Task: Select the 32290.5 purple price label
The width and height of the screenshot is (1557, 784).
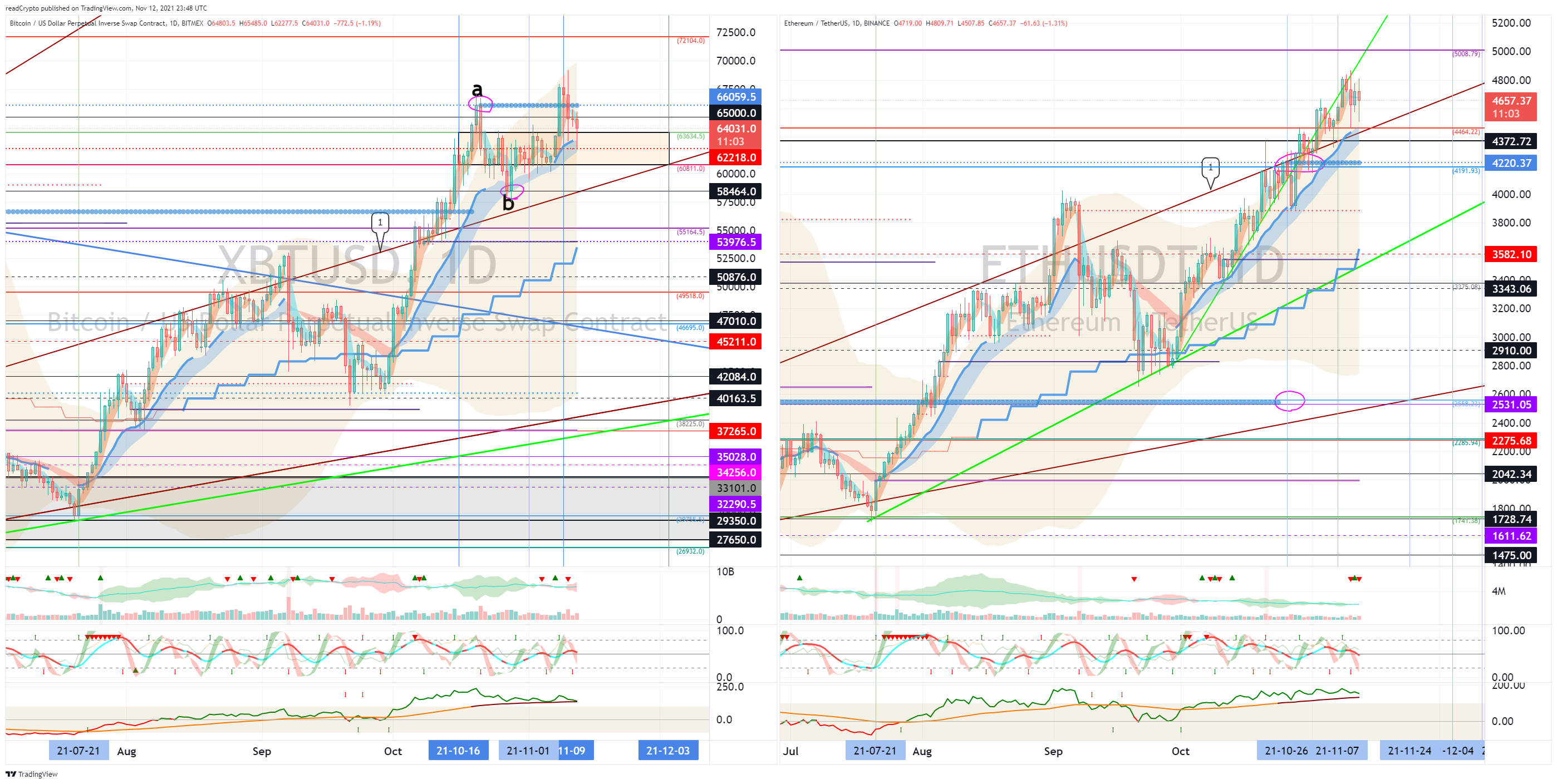Action: 735,504
